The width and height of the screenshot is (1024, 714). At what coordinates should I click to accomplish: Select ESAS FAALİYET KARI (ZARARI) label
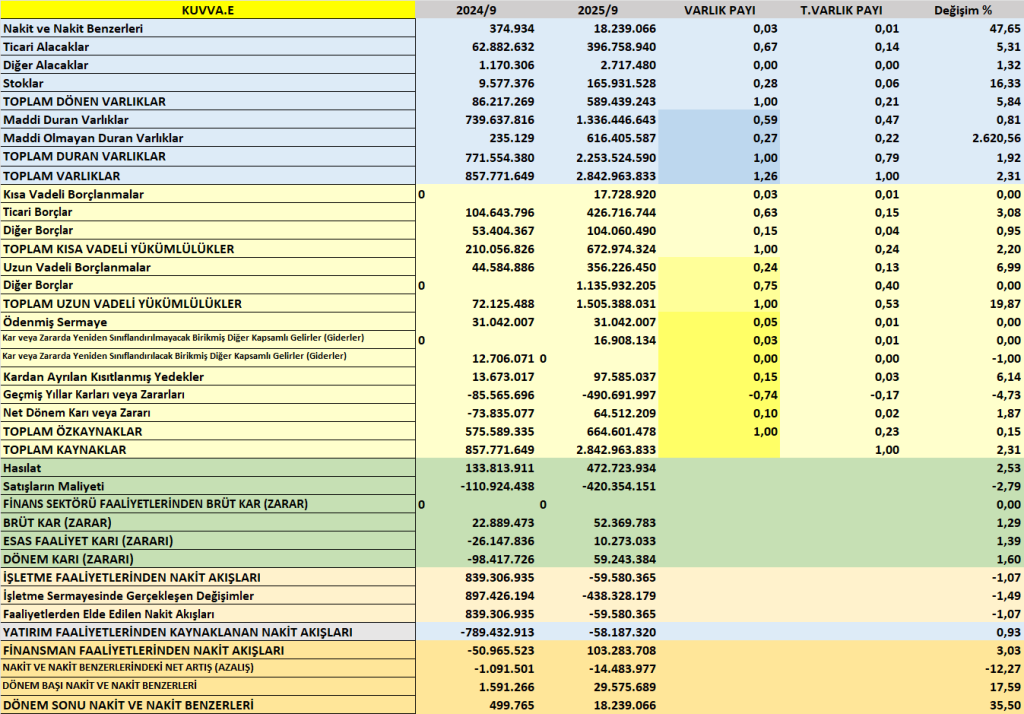[x=88, y=542]
